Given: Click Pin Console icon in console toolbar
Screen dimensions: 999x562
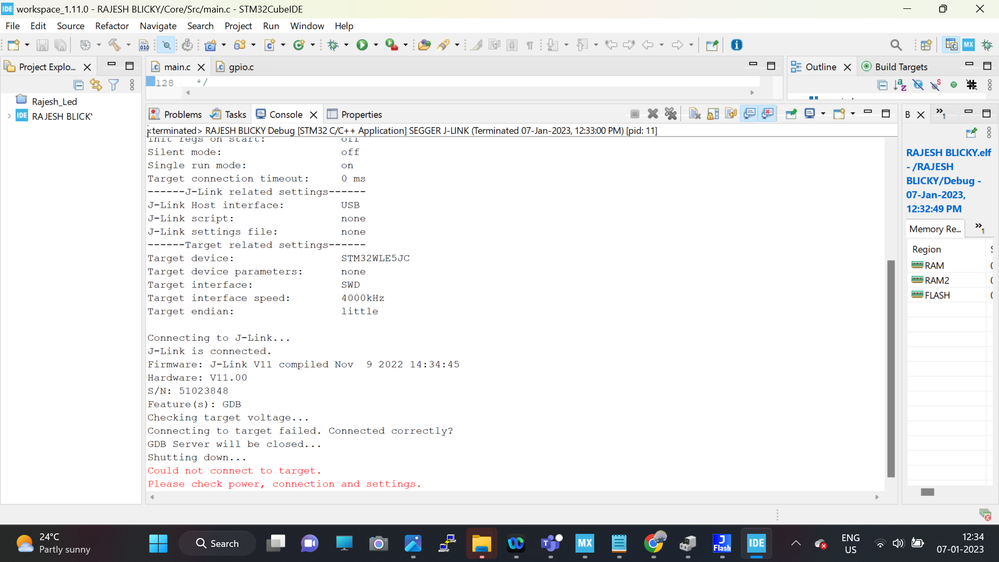Looking at the screenshot, I should 791,114.
